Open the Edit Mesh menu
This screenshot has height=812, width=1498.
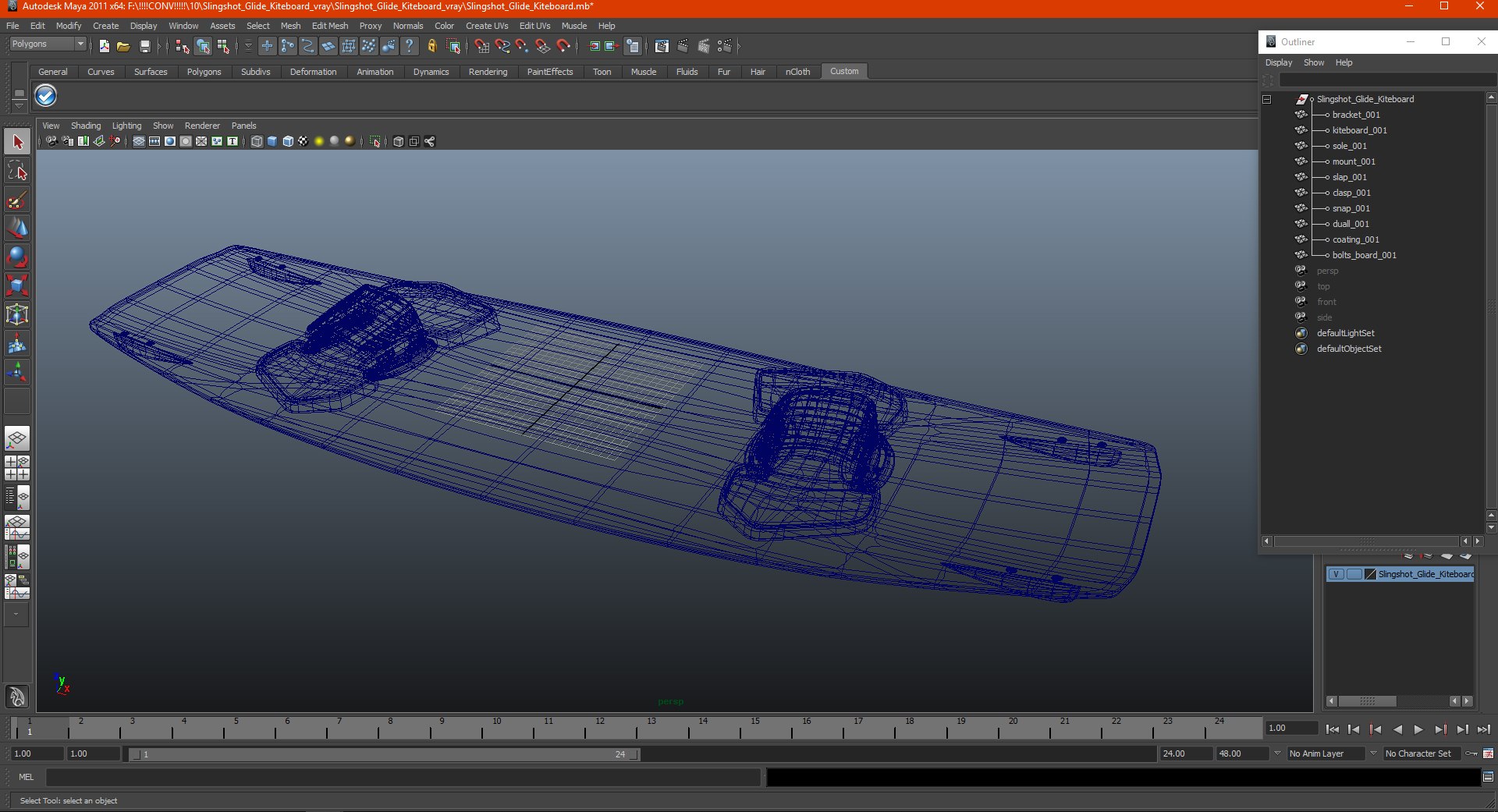pos(330,26)
